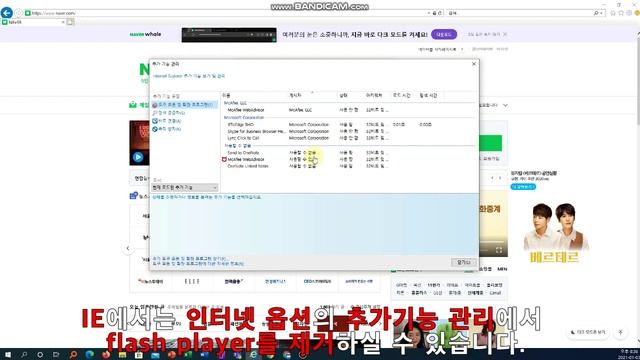Open Learn more about toolbars and extensions link
The width and height of the screenshot is (640, 360).
198,264
